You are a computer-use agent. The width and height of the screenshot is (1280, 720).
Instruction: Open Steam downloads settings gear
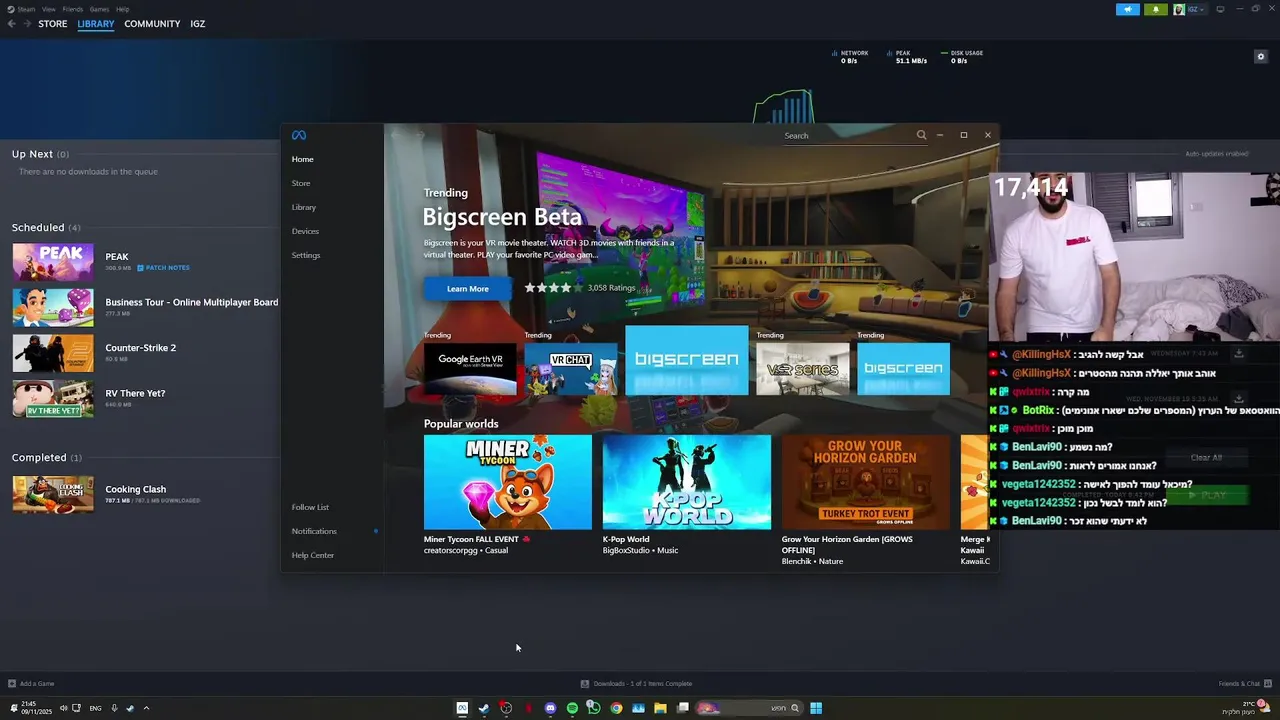1261,57
